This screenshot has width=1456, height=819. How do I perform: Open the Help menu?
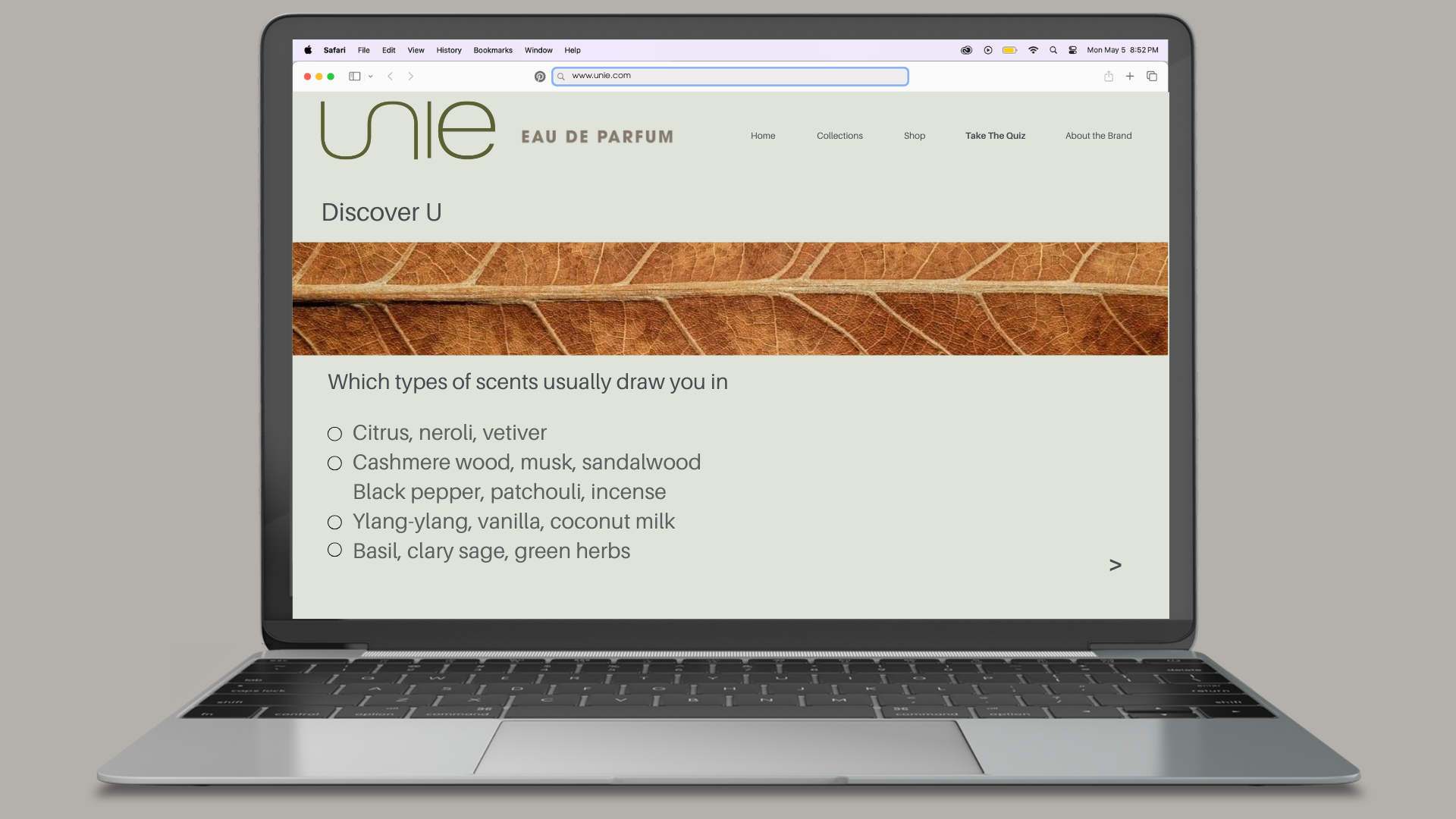click(573, 50)
